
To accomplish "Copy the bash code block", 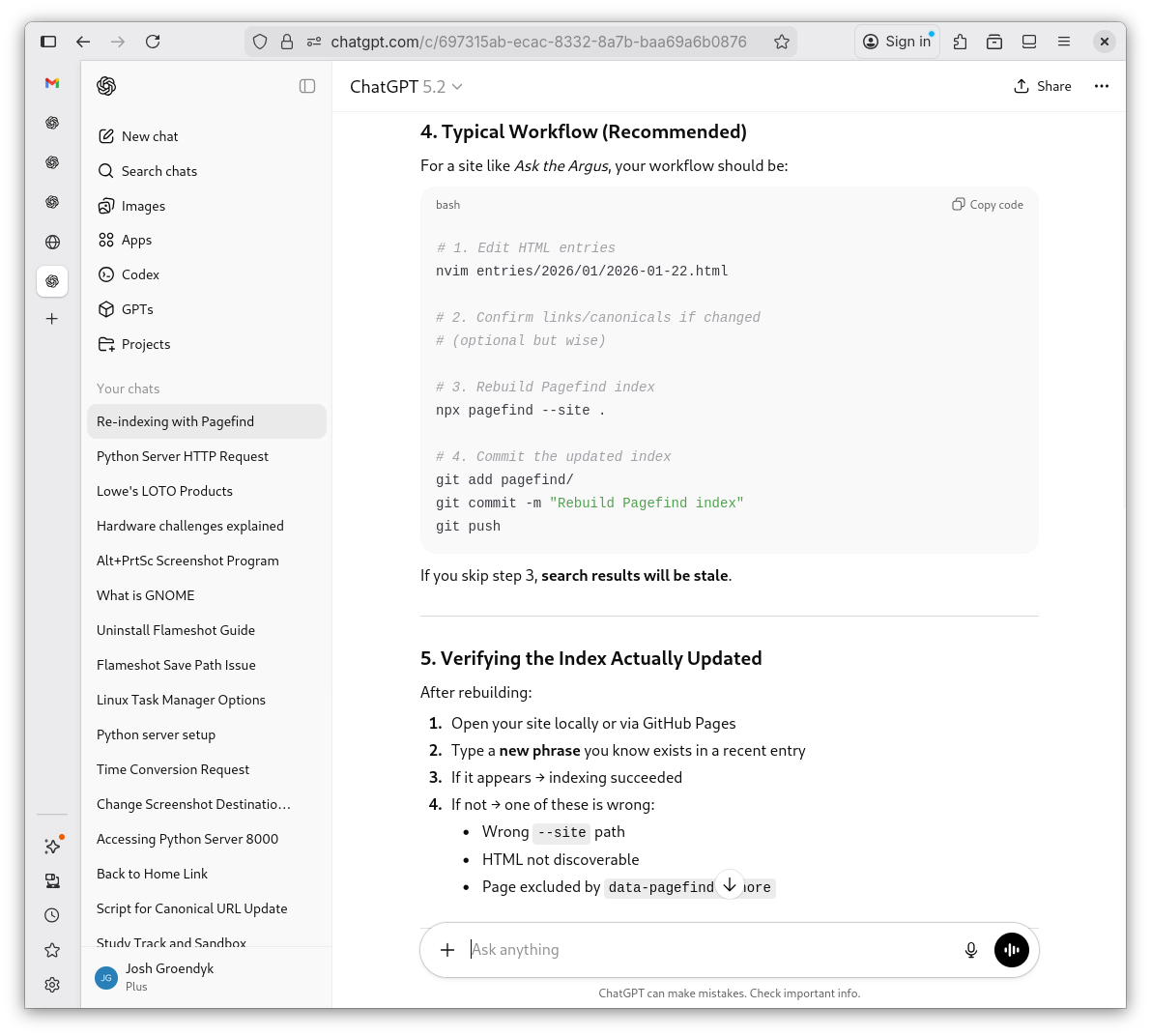I will click(987, 204).
